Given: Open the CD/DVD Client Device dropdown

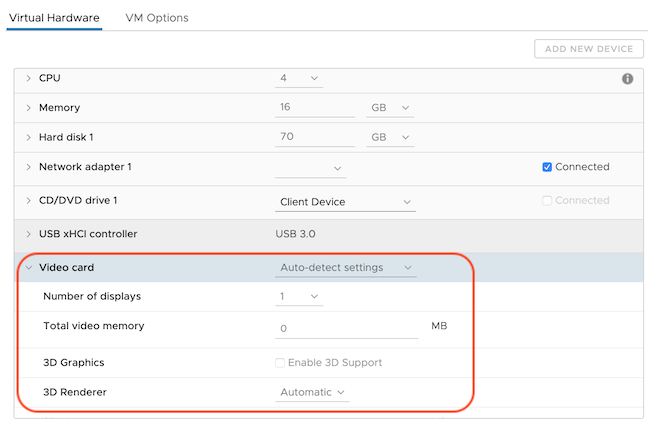Looking at the screenshot, I should (x=345, y=202).
